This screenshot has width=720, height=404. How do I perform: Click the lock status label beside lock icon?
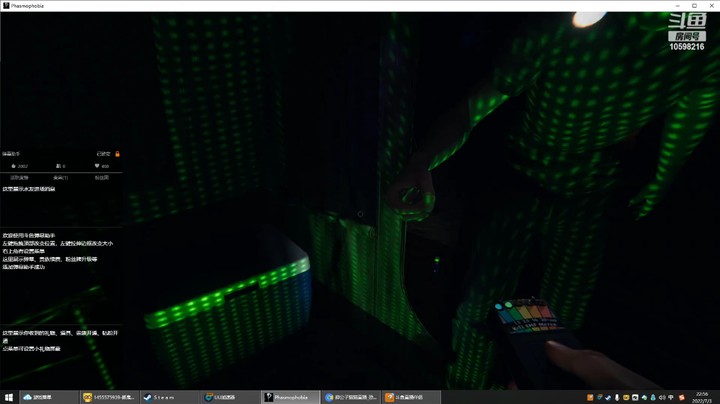104,154
